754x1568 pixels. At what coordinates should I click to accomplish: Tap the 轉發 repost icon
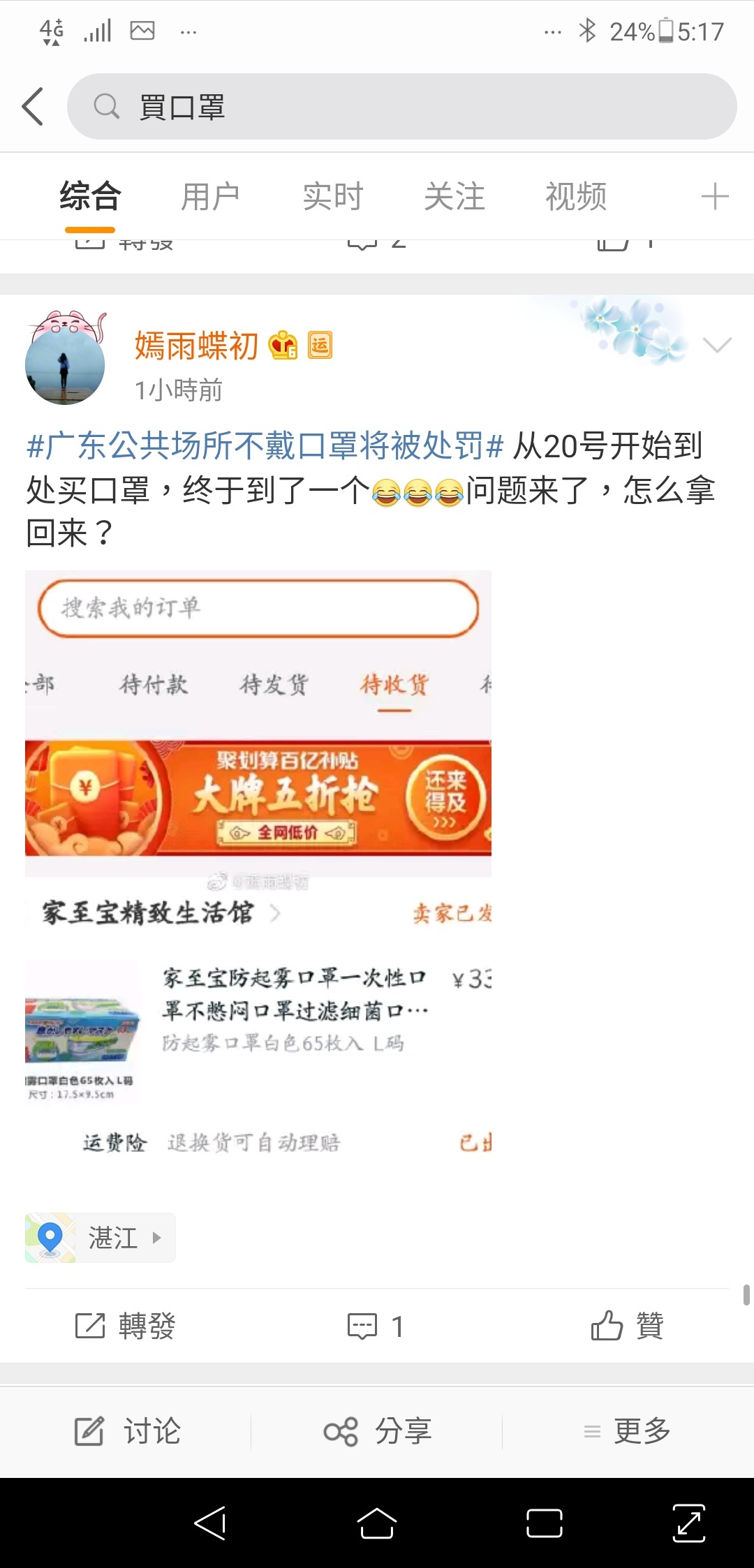tap(90, 1325)
